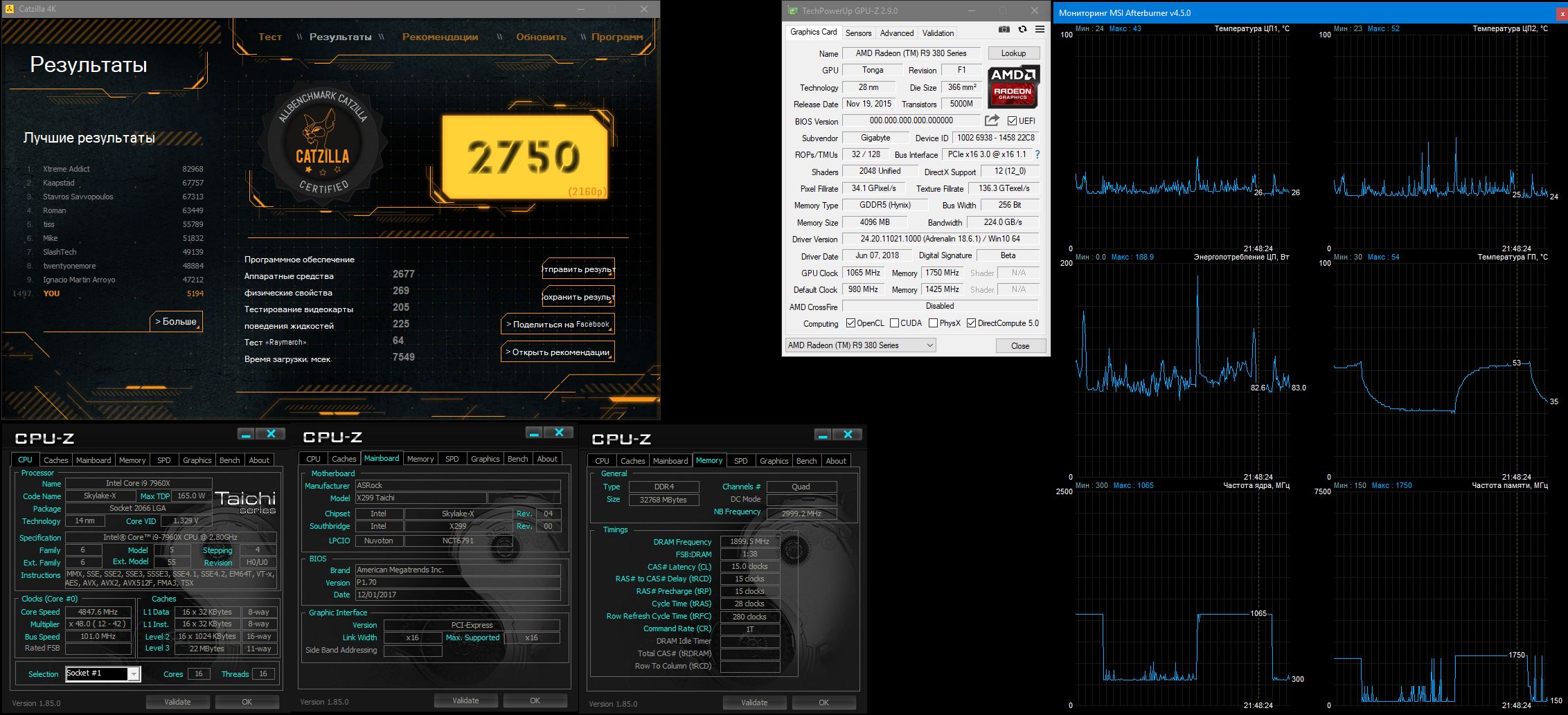The height and width of the screenshot is (715, 1568).
Task: Click the Частота ядра graph in Afterburner
Action: 1182,598
